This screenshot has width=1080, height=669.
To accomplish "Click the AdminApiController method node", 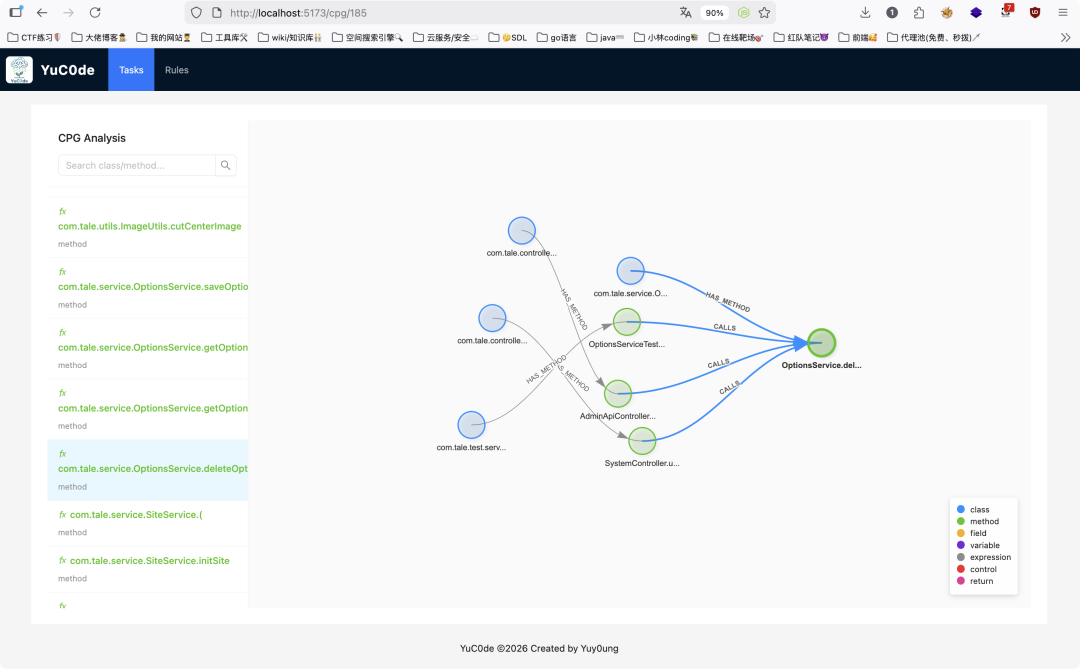I will pos(618,393).
